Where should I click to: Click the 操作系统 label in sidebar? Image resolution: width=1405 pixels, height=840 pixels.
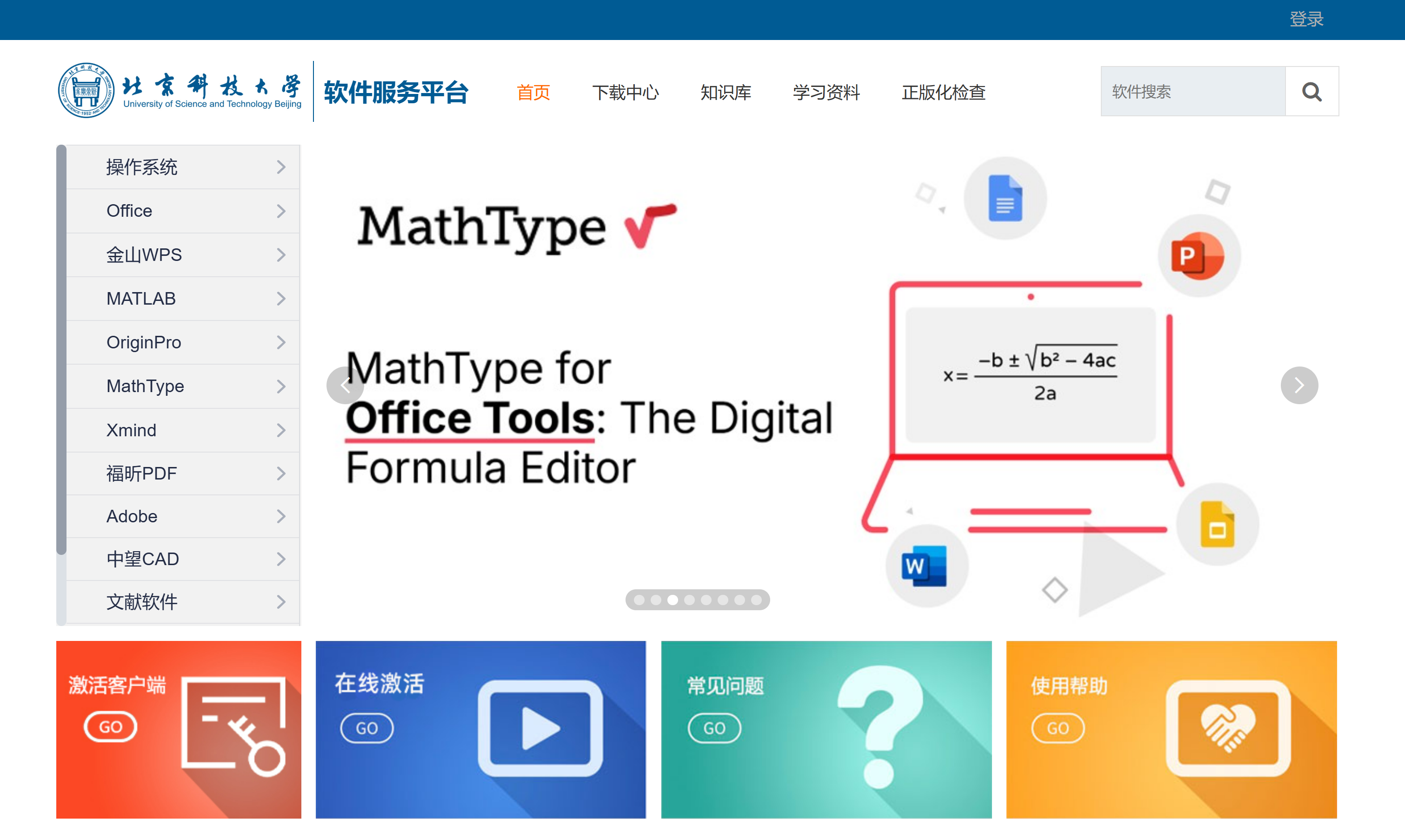tap(141, 167)
